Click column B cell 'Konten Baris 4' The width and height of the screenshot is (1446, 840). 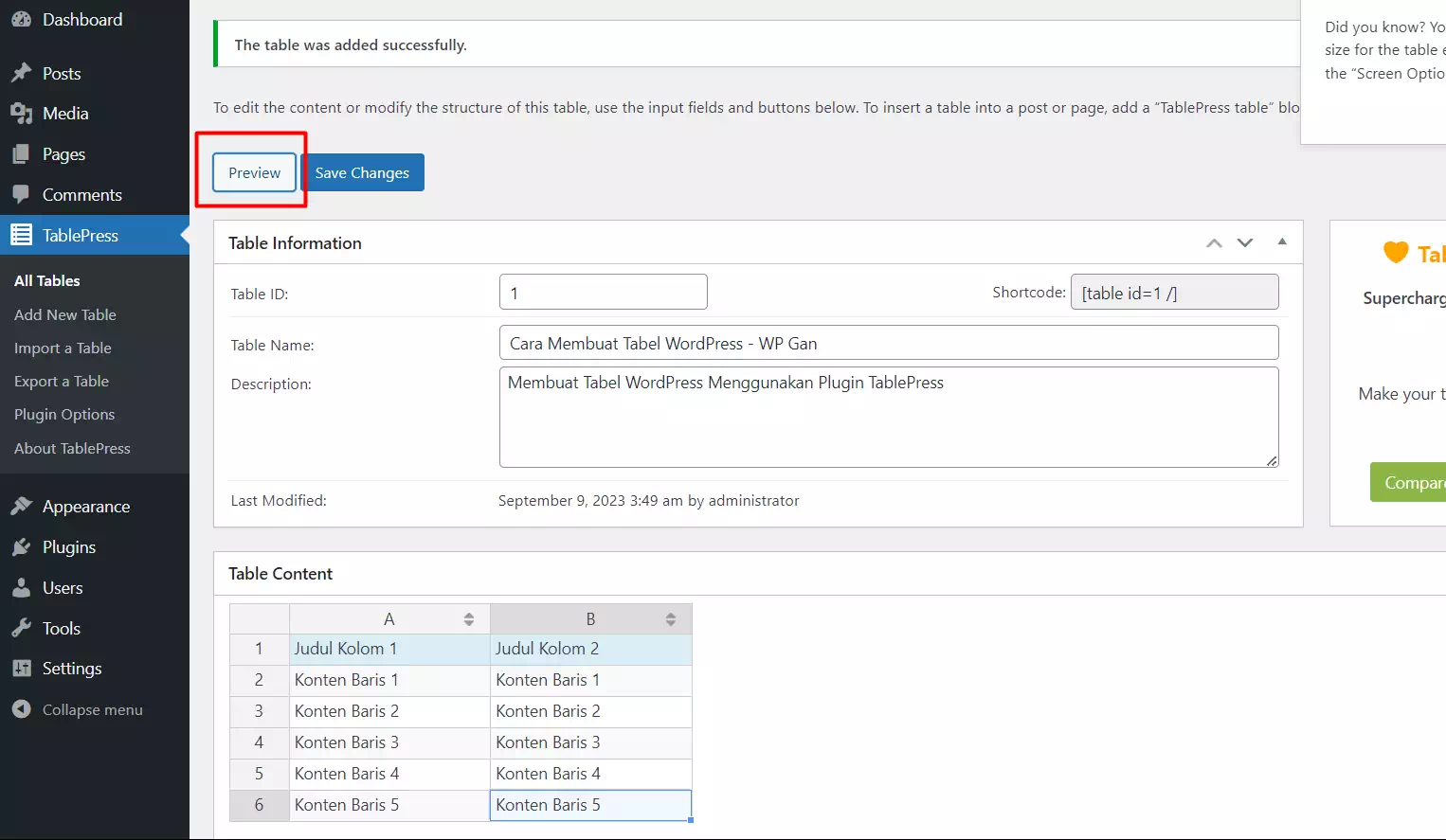591,774
